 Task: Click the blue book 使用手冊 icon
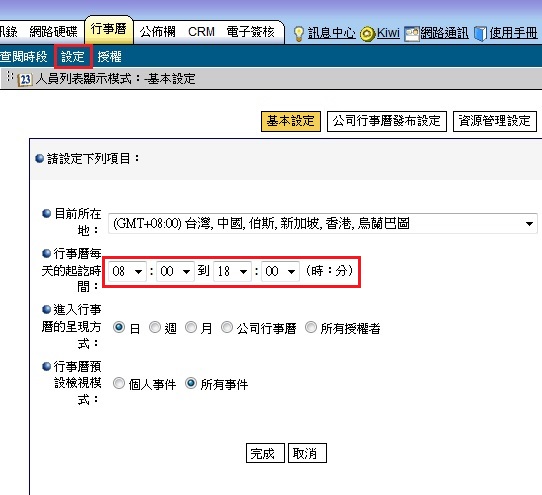480,34
